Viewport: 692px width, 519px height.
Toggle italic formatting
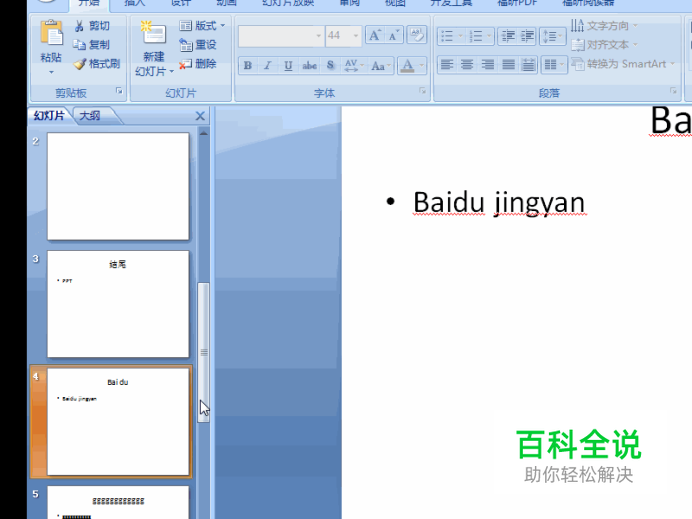click(267, 66)
